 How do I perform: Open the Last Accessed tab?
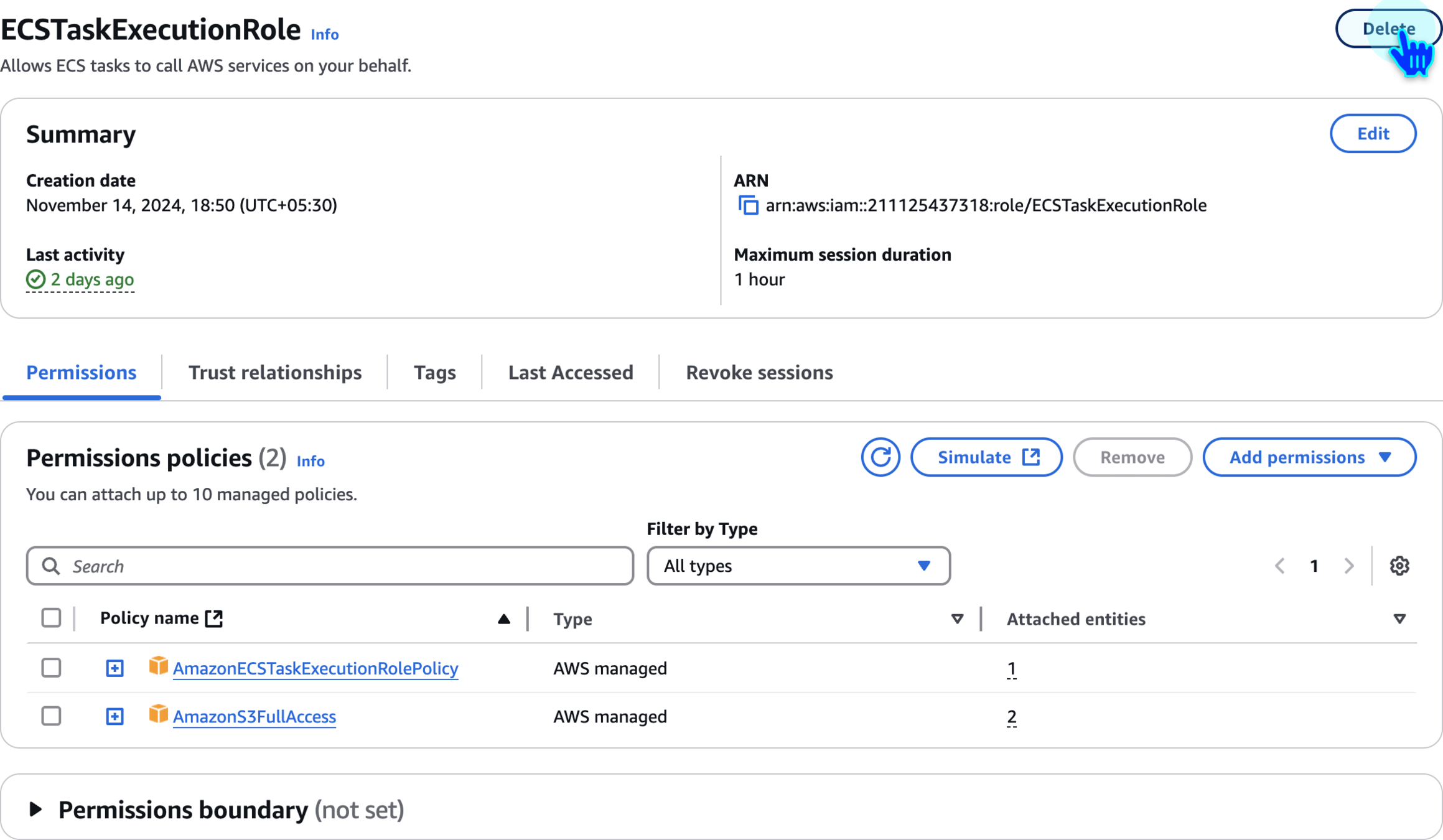[x=570, y=372]
